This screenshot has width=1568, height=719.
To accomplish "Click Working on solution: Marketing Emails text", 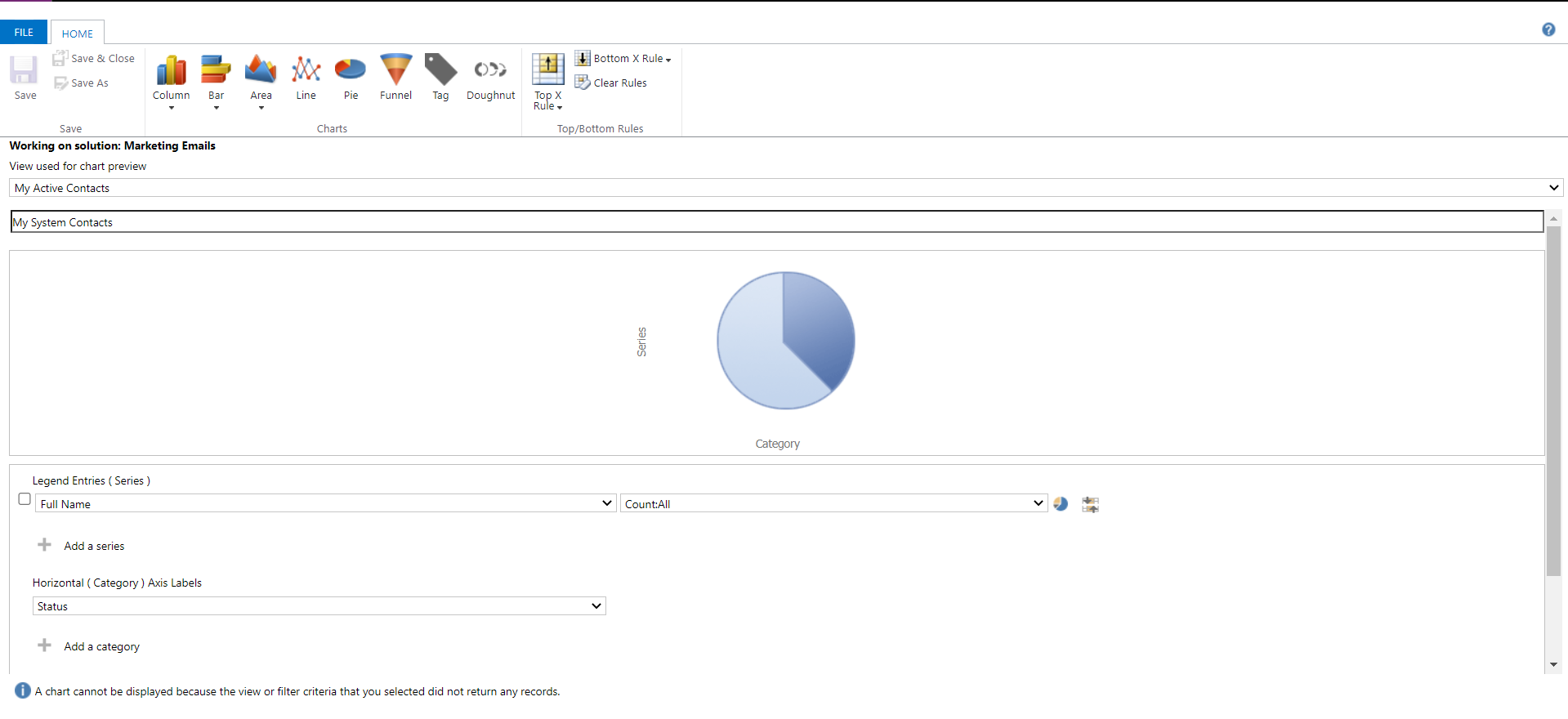I will 113,145.
